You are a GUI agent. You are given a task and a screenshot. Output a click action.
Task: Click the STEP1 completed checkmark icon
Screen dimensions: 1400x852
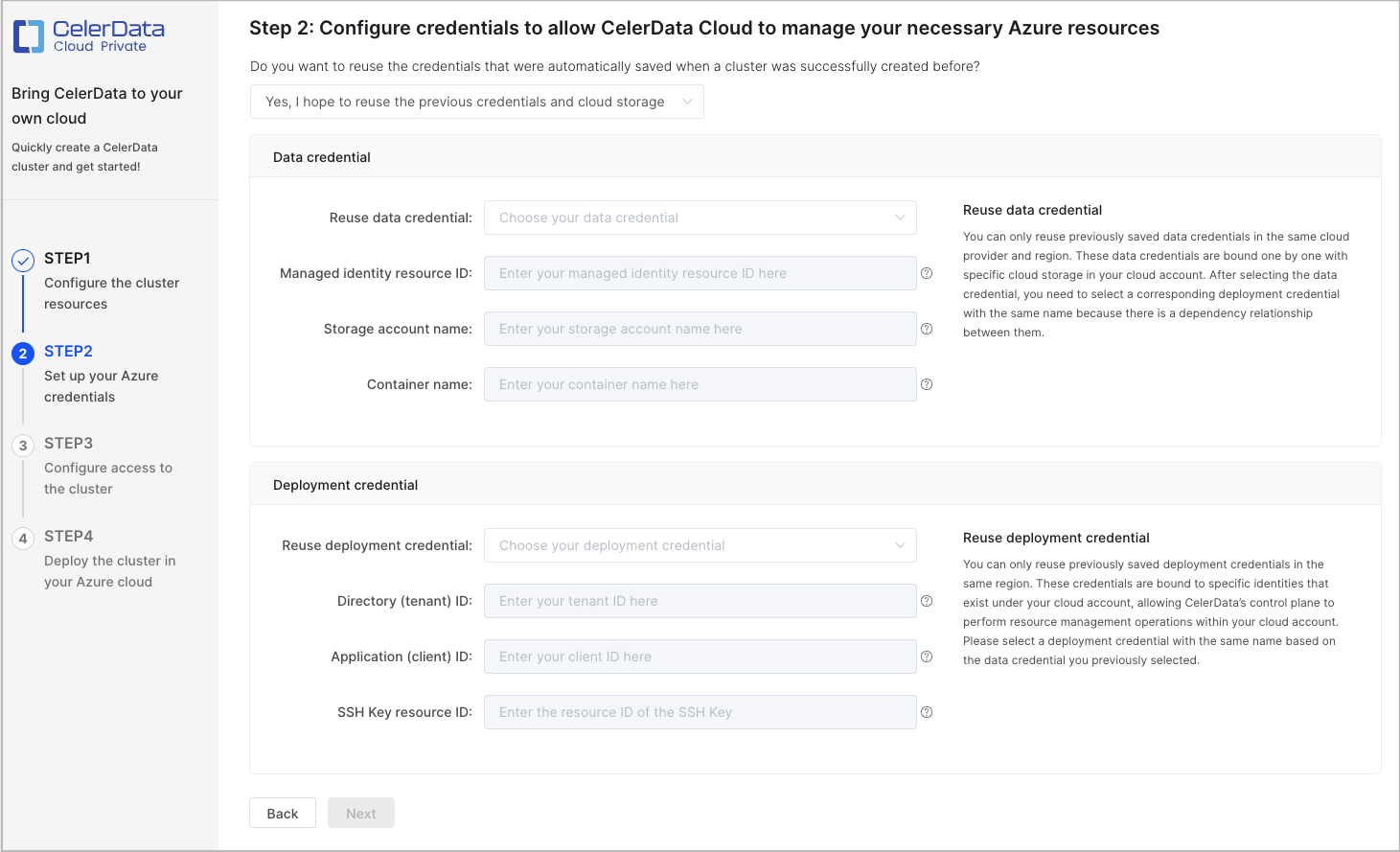22,258
